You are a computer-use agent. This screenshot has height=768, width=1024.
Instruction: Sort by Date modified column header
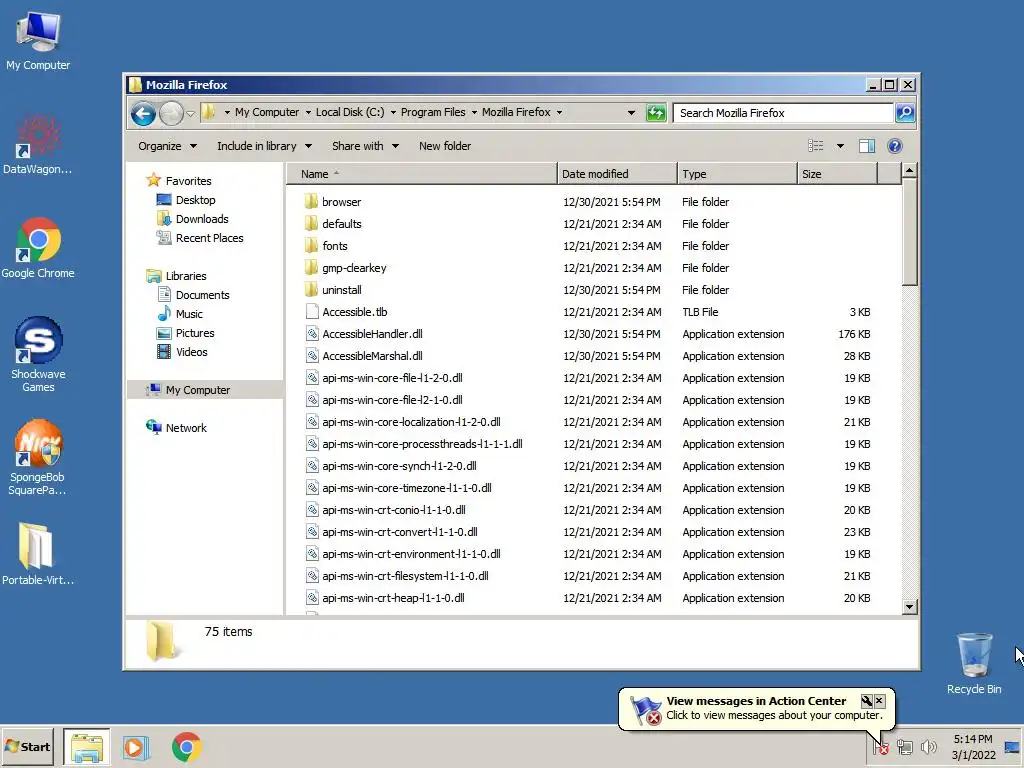tap(617, 174)
